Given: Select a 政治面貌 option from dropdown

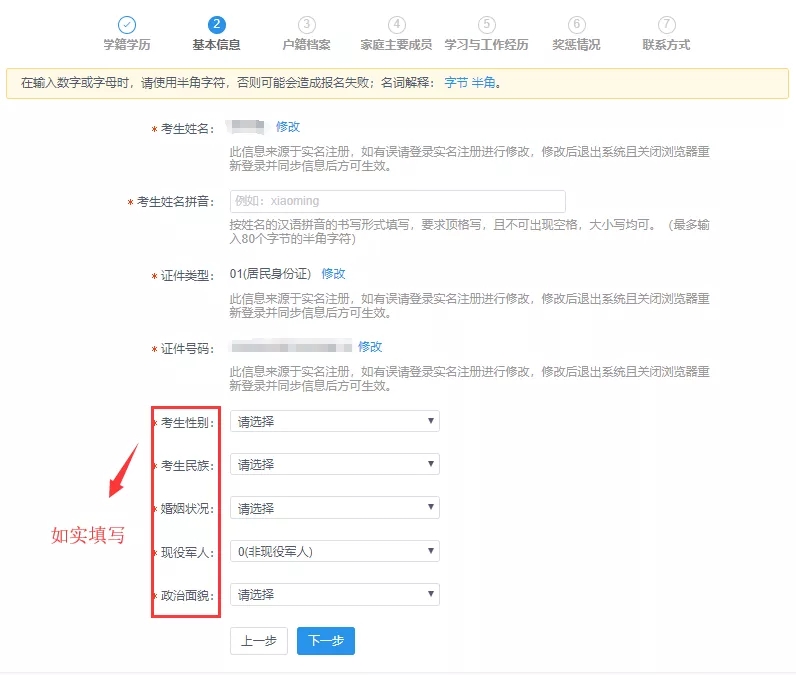Looking at the screenshot, I should tap(334, 594).
